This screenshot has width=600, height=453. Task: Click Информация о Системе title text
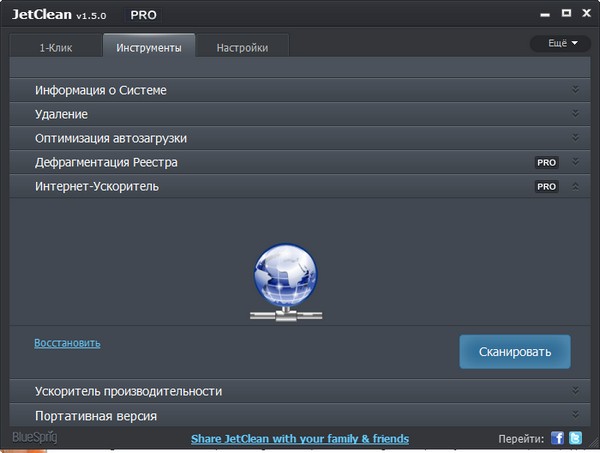[x=101, y=90]
